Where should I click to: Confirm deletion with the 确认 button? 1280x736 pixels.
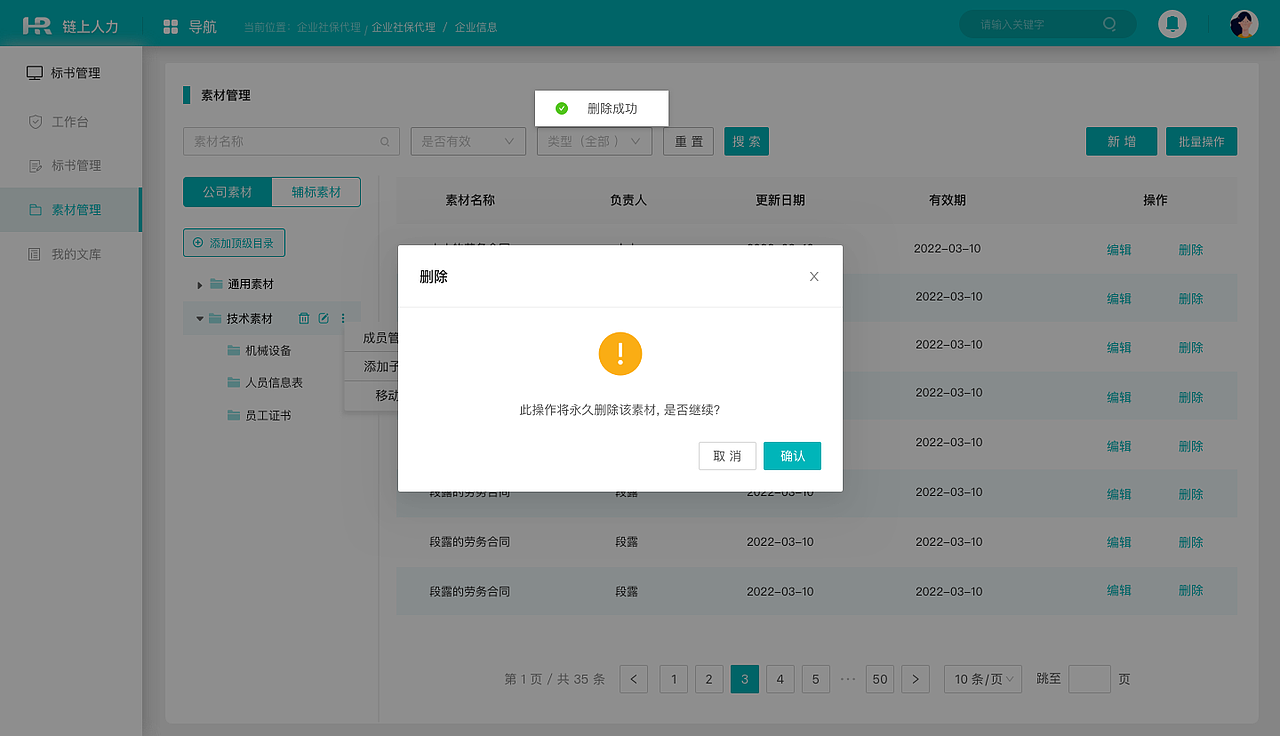click(x=792, y=455)
